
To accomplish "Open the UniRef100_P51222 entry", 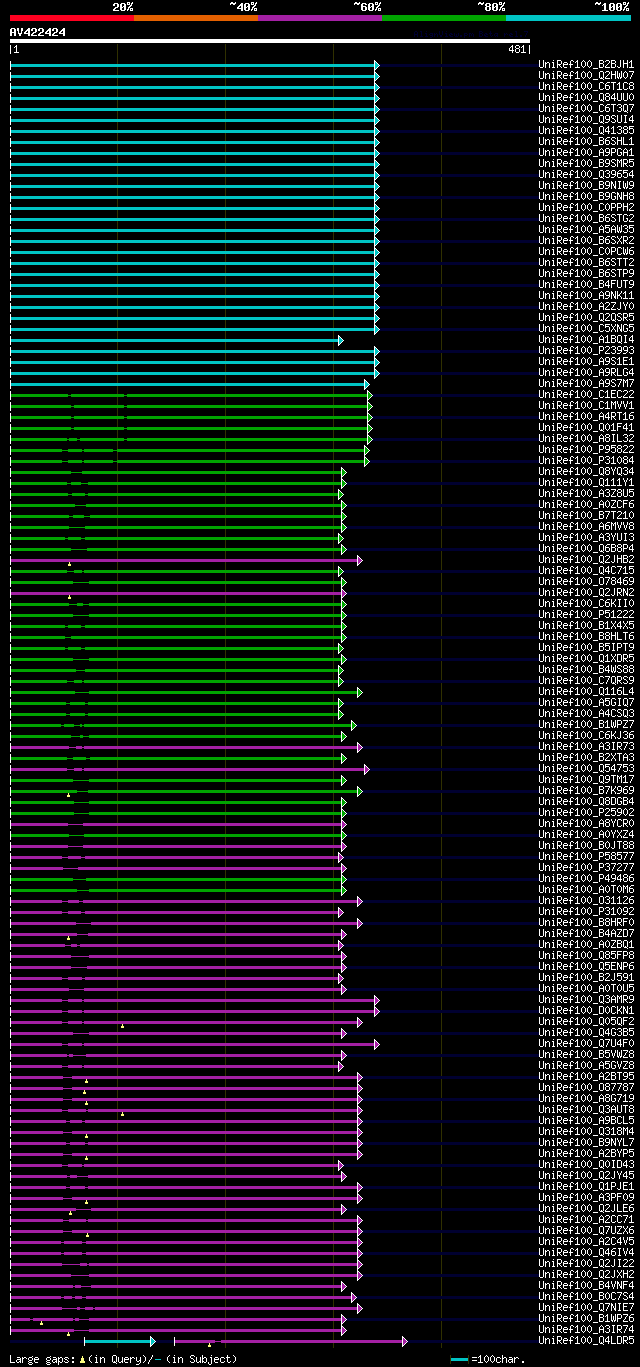I will click(x=586, y=614).
